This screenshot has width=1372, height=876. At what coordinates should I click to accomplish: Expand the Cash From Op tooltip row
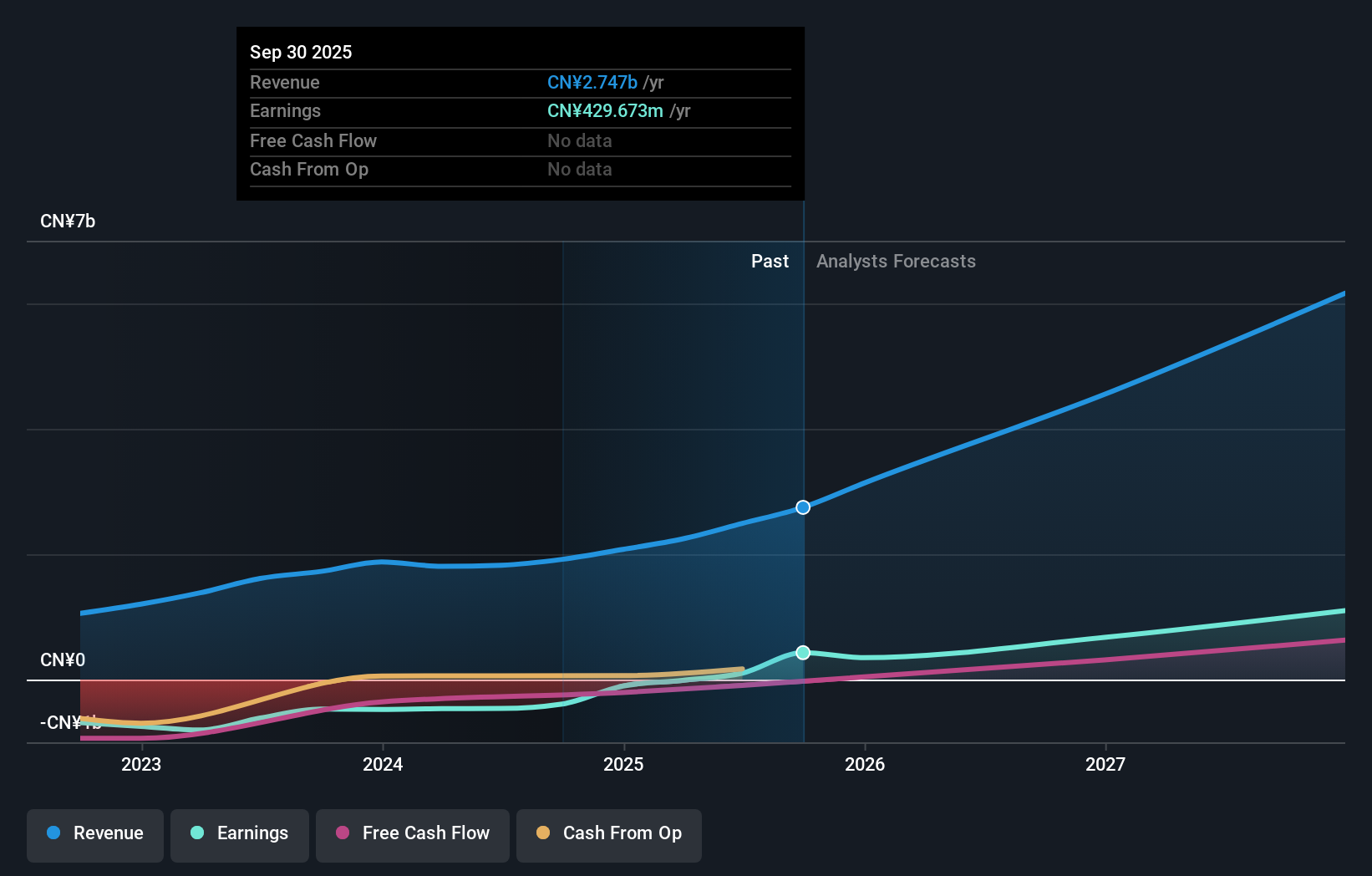[x=309, y=169]
